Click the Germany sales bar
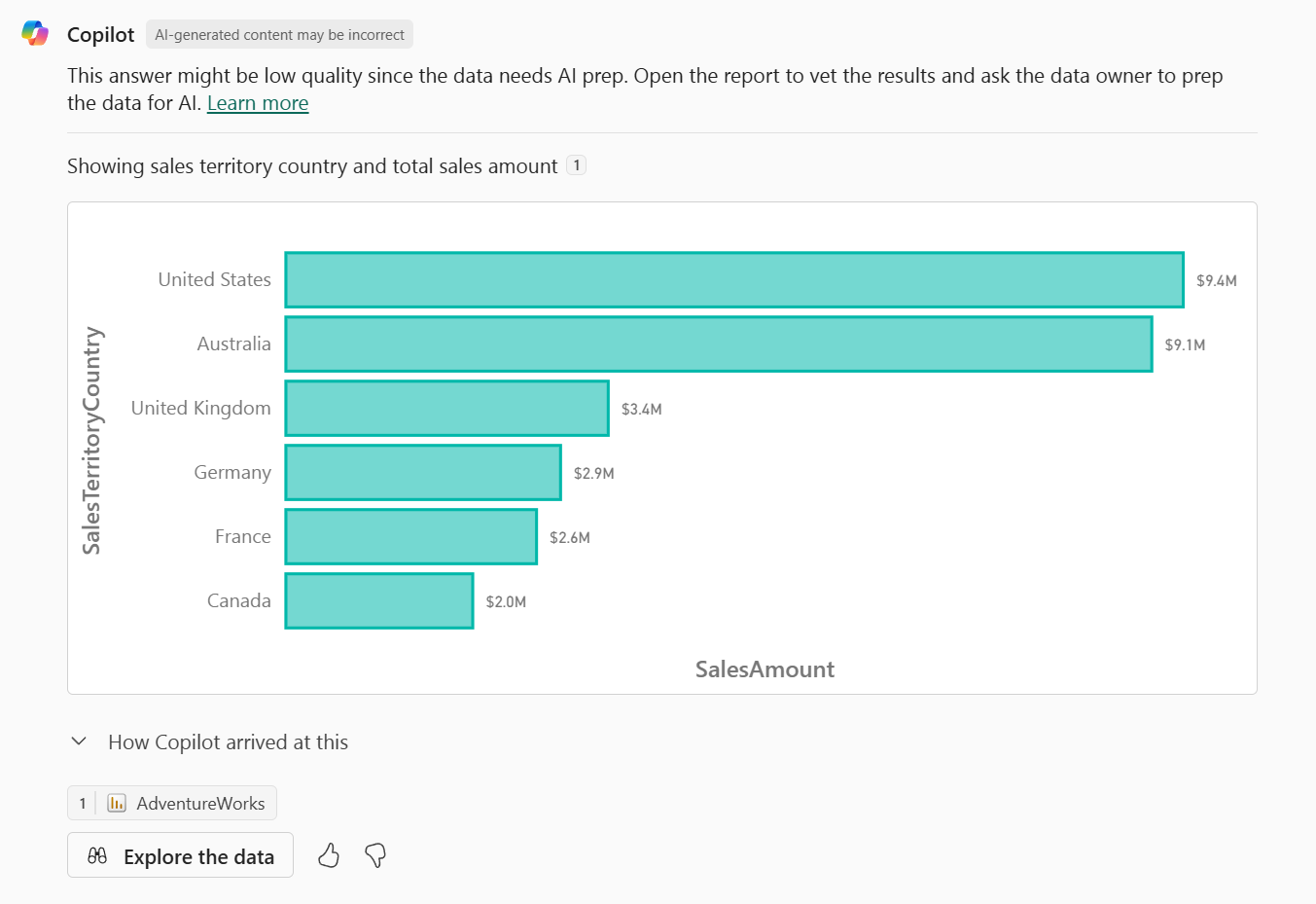The image size is (1316, 904). [x=423, y=473]
